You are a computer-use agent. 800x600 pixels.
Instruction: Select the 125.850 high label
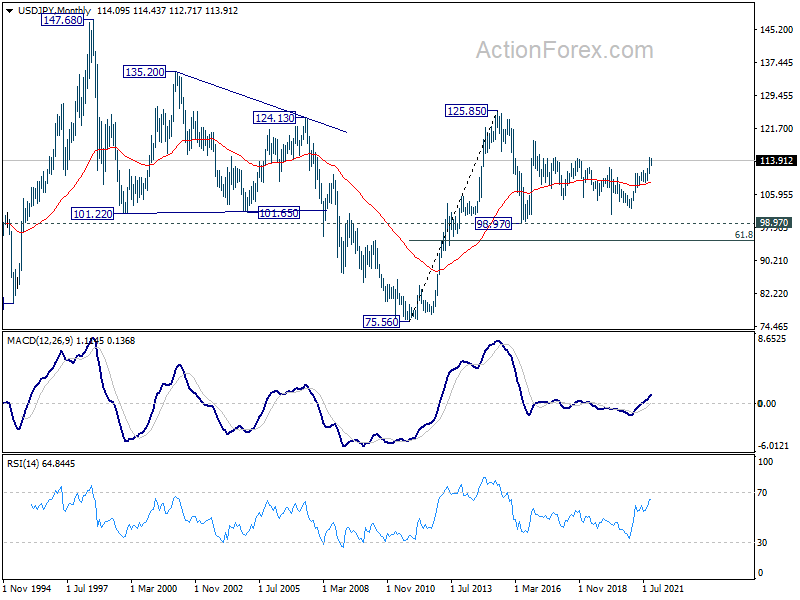pyautogui.click(x=465, y=111)
